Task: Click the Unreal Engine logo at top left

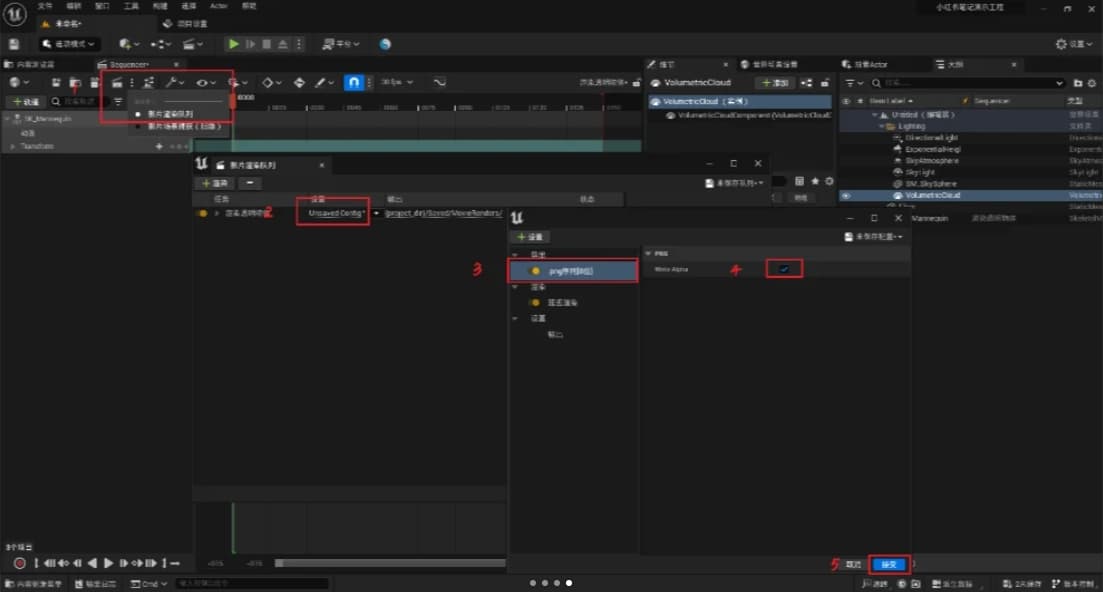Action: click(14, 14)
